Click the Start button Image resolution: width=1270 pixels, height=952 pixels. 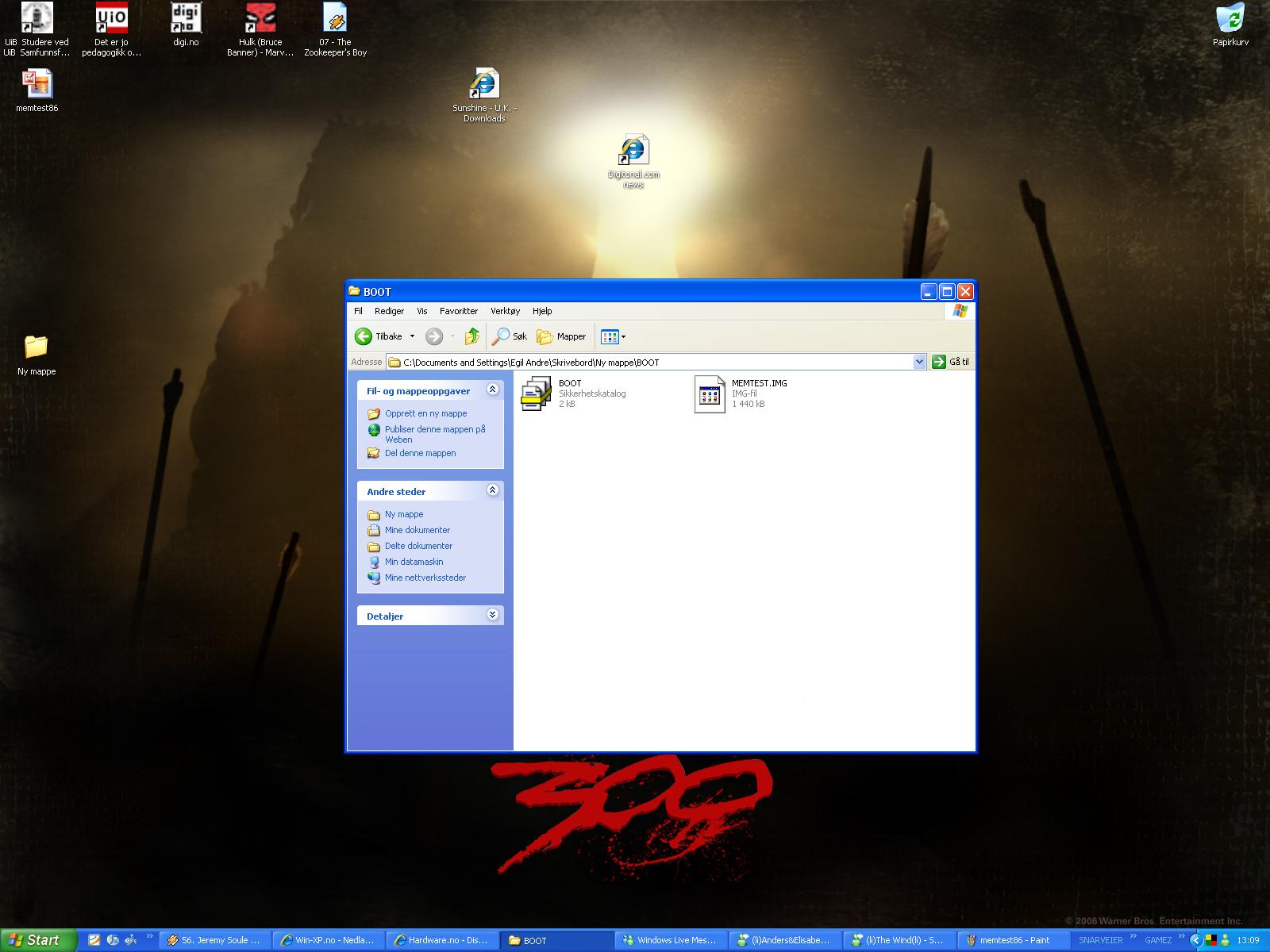pyautogui.click(x=38, y=940)
